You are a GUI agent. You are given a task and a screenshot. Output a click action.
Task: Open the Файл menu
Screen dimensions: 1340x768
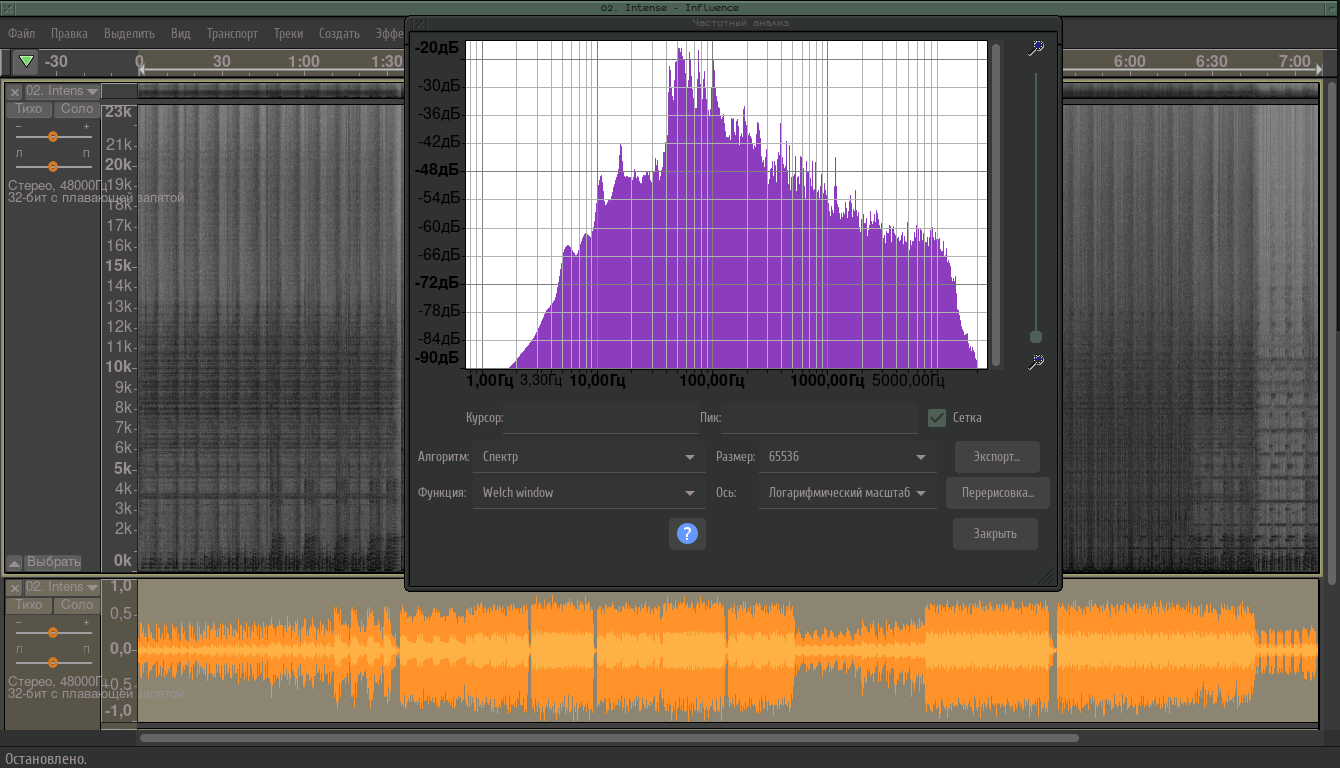(x=21, y=33)
